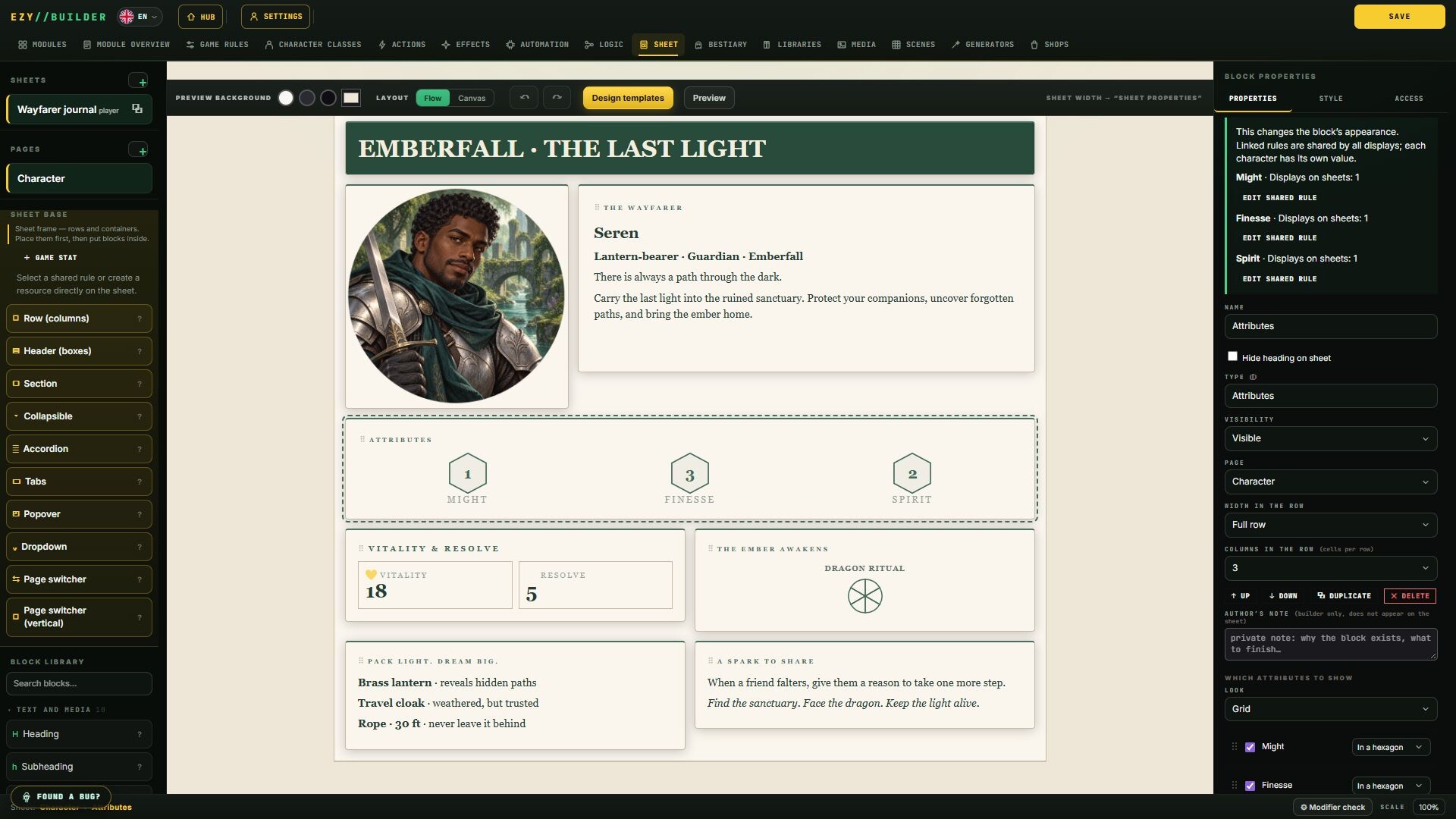Click the Save button
1456x819 pixels.
click(x=1399, y=17)
